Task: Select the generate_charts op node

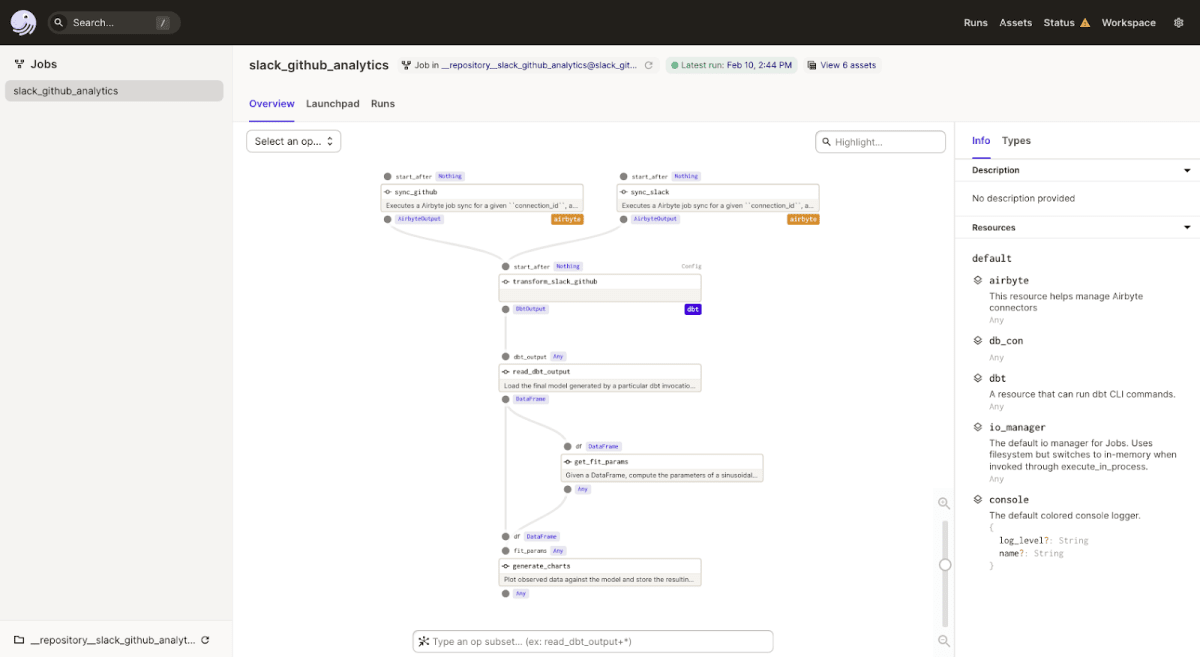Action: point(600,572)
